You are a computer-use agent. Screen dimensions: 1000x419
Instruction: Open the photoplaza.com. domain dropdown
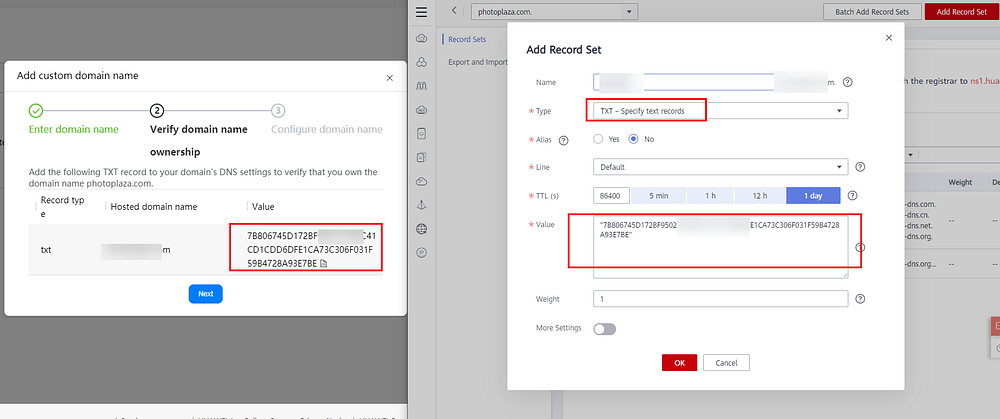(554, 11)
